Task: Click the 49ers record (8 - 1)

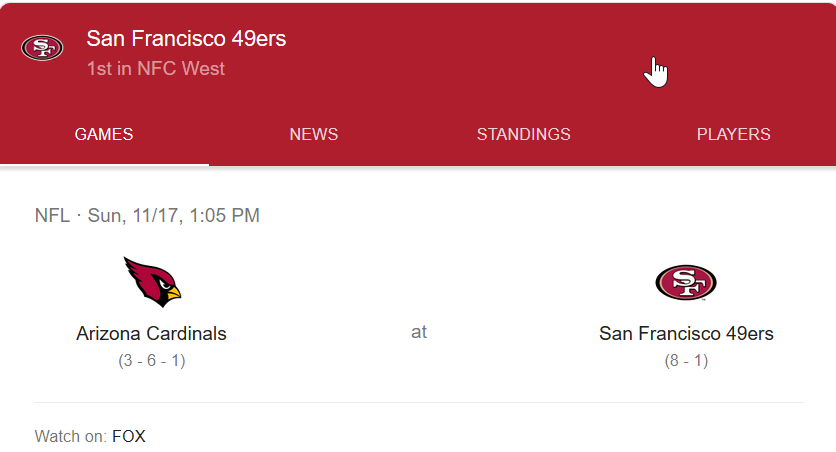Action: pos(686,361)
